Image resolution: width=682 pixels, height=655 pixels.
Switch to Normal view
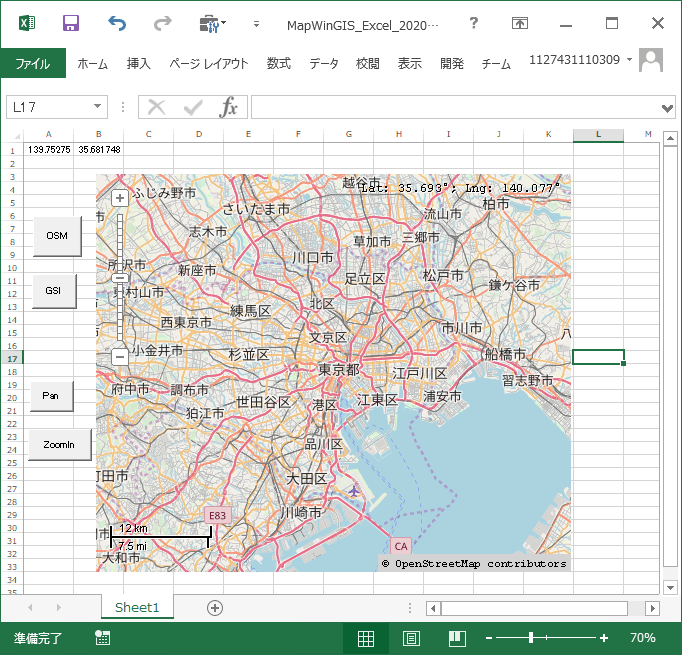tap(365, 638)
